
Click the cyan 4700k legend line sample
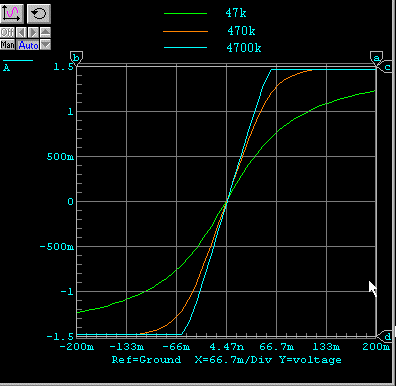[185, 48]
